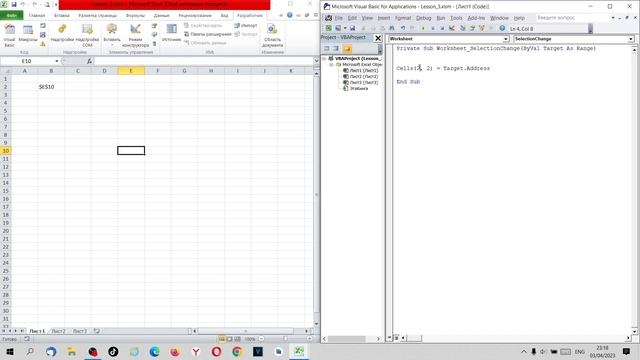Screen dimensions: 640x360
Task: Open Run menu in VBA editor
Action: [x=441, y=18]
